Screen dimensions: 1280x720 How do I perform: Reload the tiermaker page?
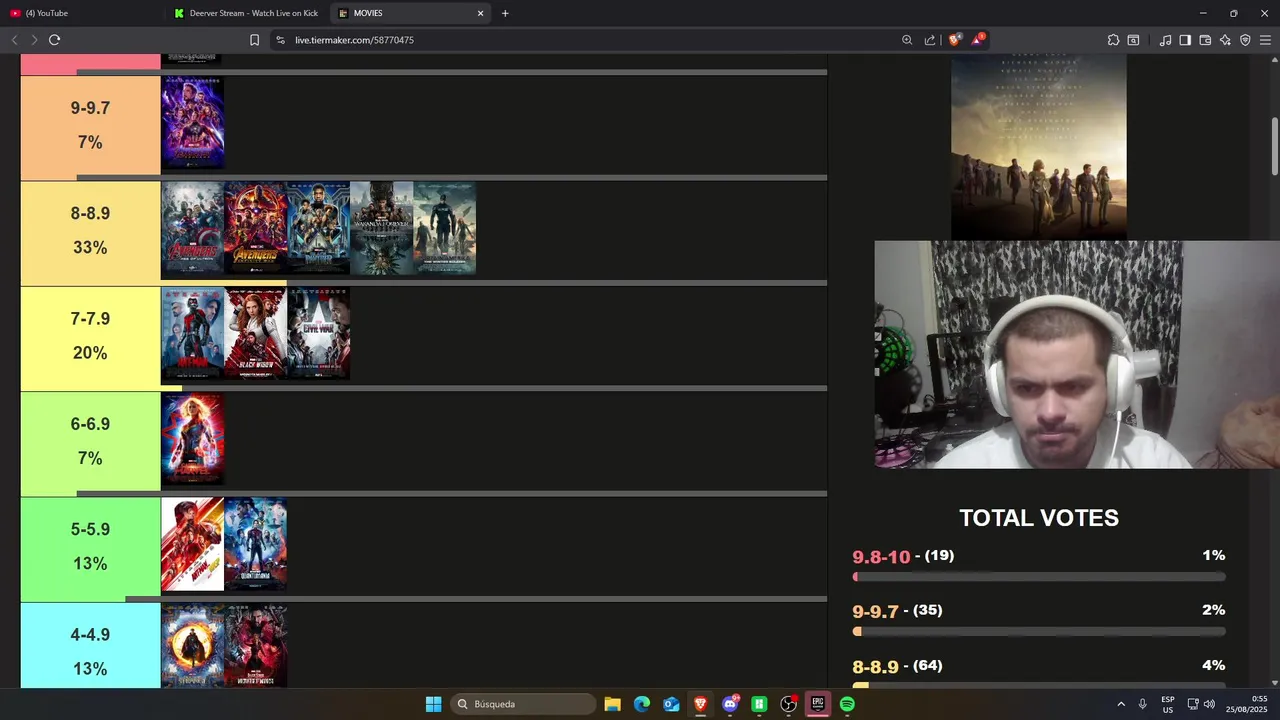tap(54, 40)
